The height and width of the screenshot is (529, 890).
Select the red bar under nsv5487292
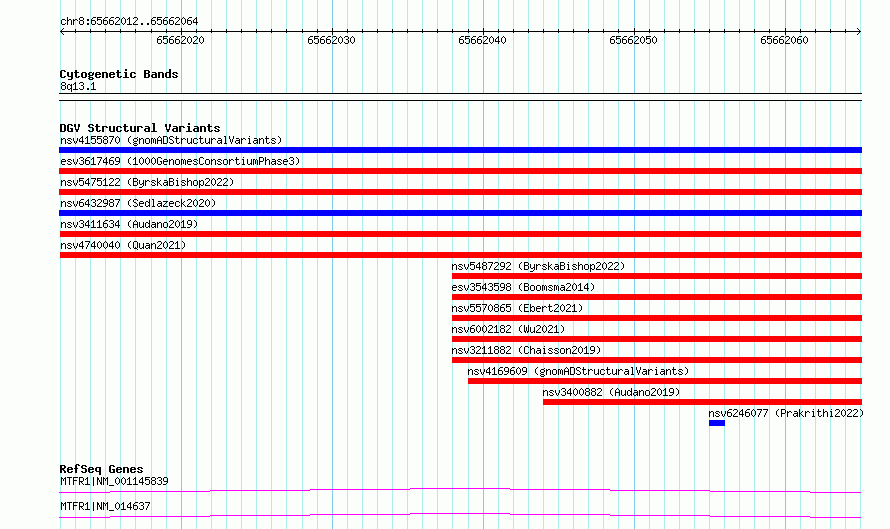pyautogui.click(x=657, y=276)
